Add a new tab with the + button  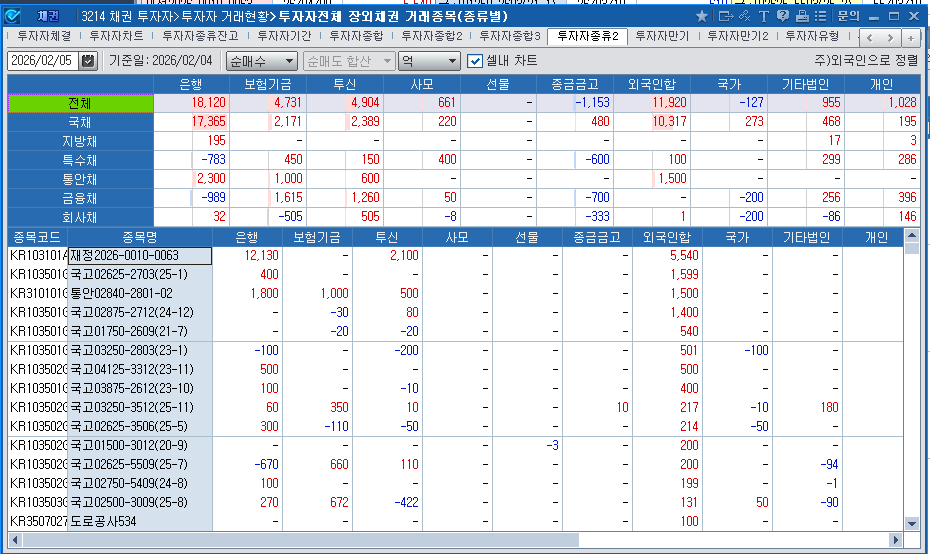tap(910, 38)
